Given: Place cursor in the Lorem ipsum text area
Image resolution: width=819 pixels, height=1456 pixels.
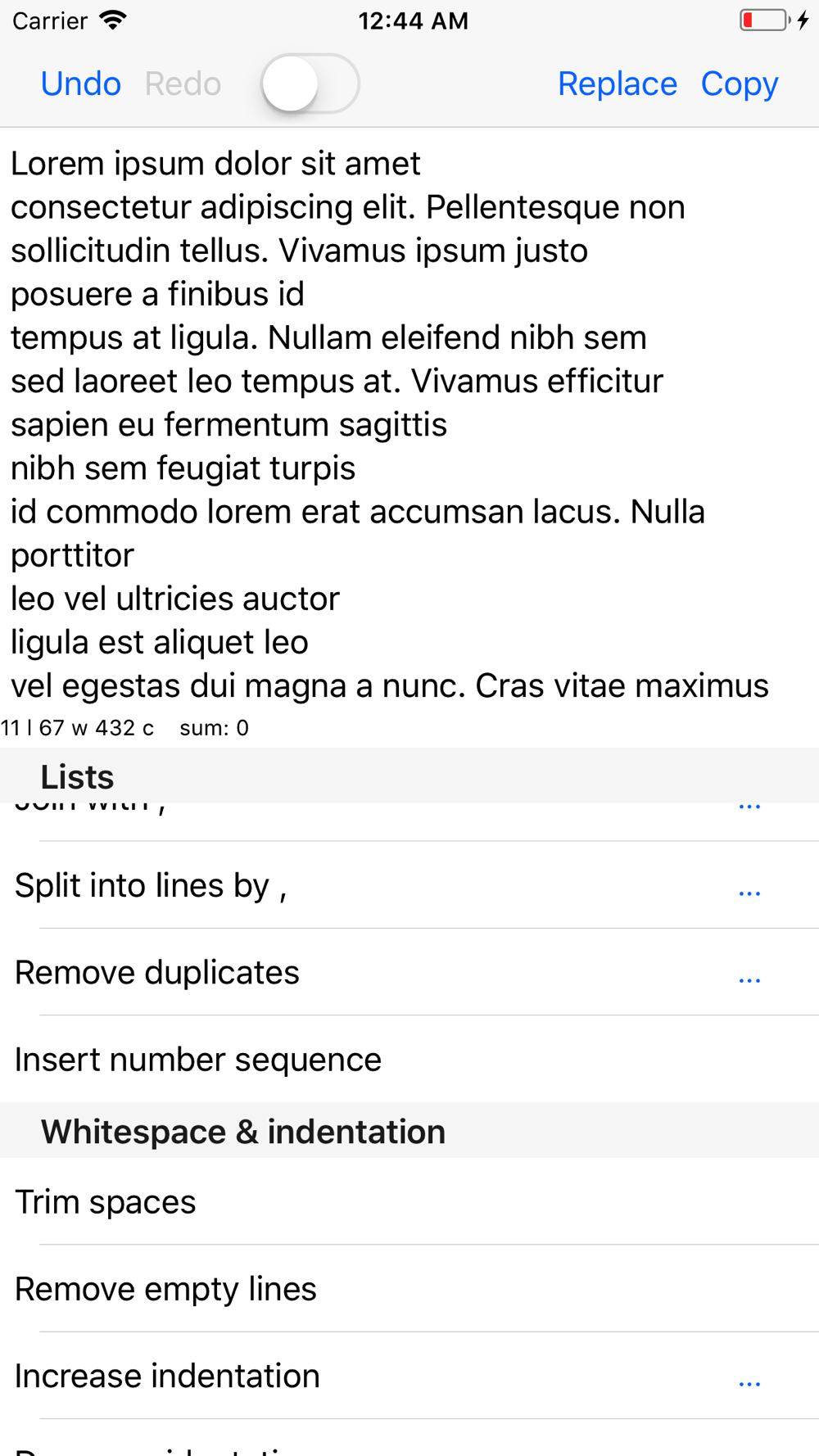Looking at the screenshot, I should point(409,423).
